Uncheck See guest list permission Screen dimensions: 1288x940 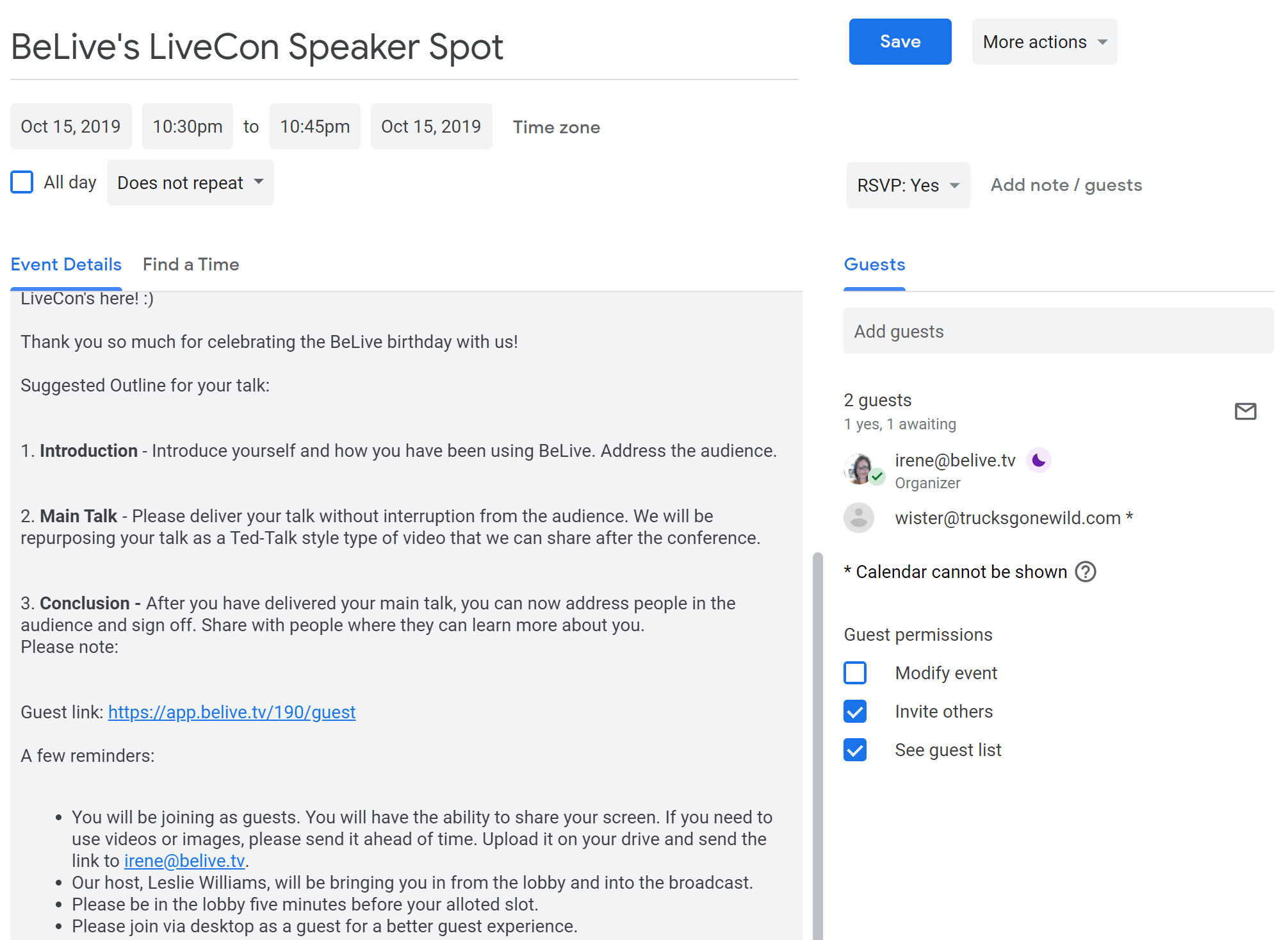(855, 750)
